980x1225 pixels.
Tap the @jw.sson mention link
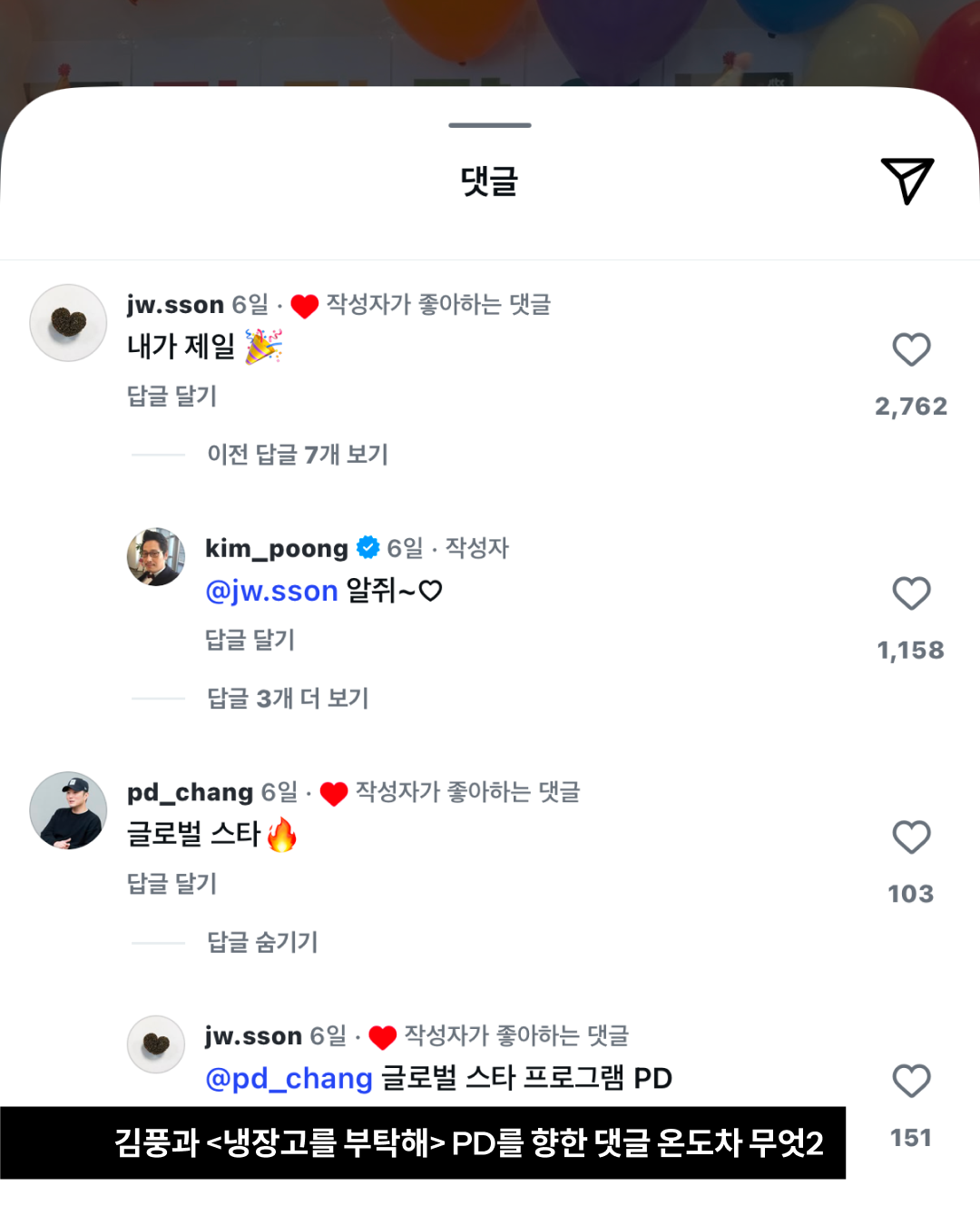pos(271,592)
